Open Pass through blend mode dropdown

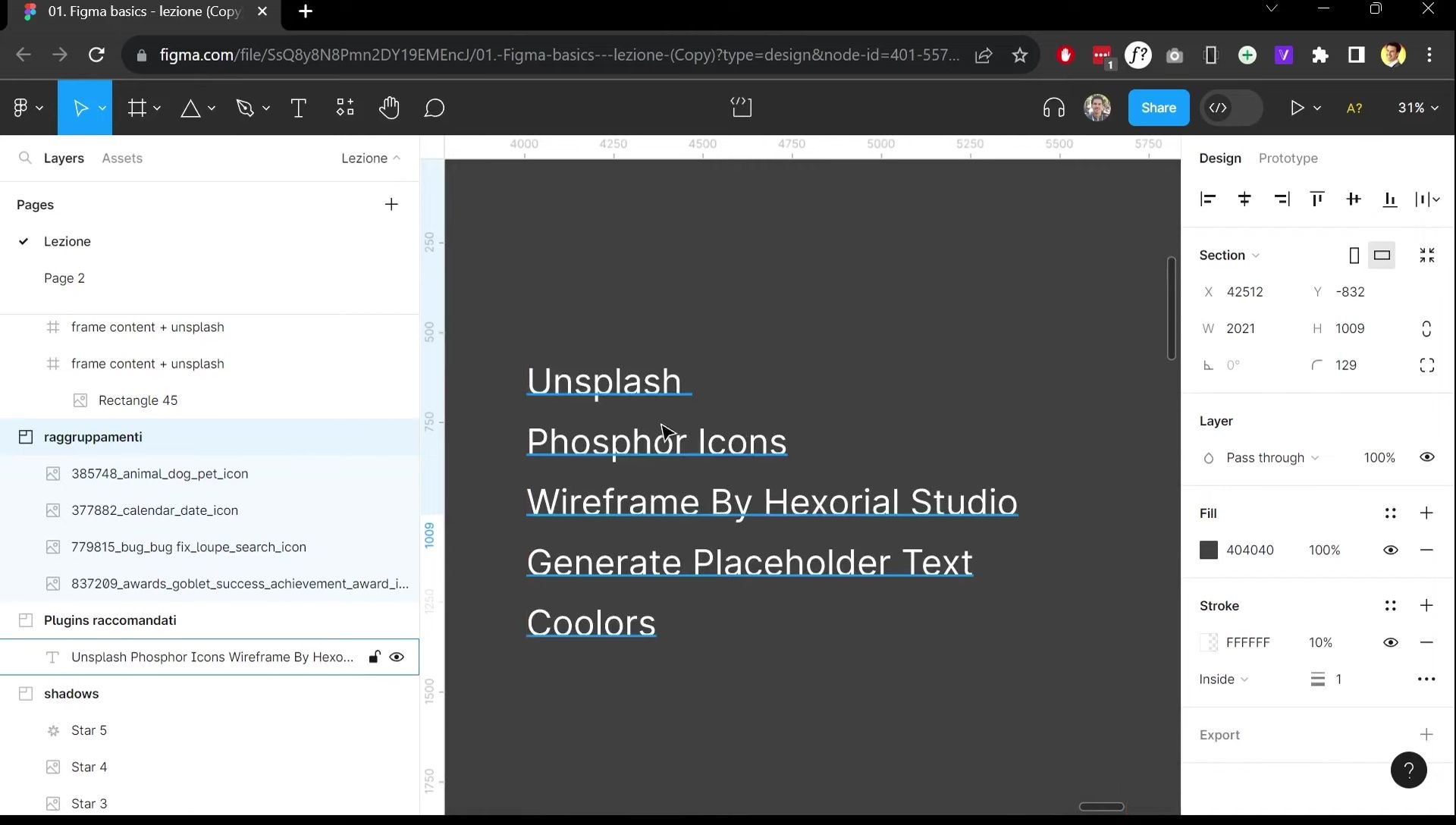[1272, 458]
